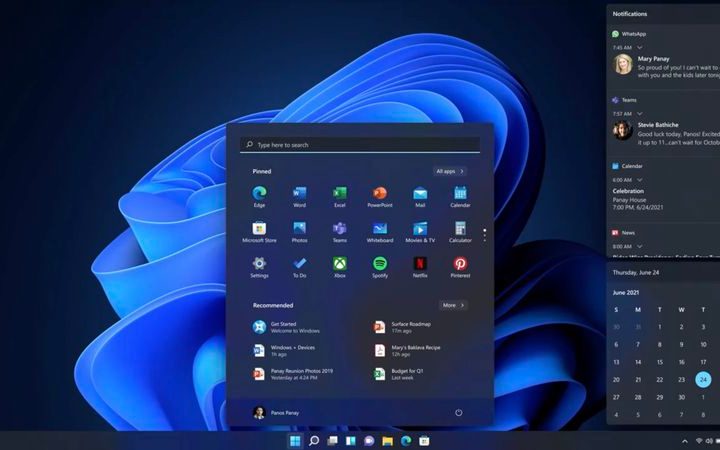The image size is (720, 450).
Task: Open the Mail app icon
Action: point(420,197)
